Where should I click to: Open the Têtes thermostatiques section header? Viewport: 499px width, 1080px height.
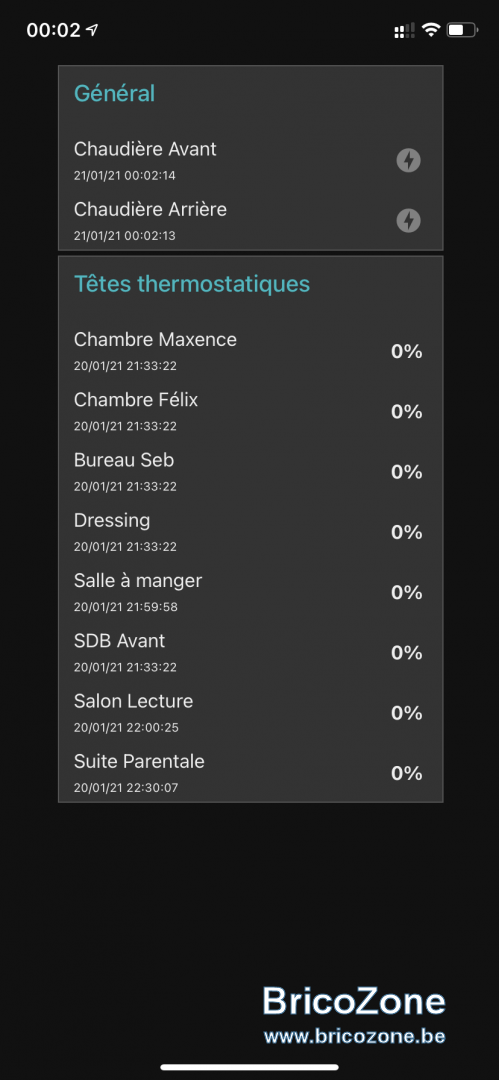192,283
